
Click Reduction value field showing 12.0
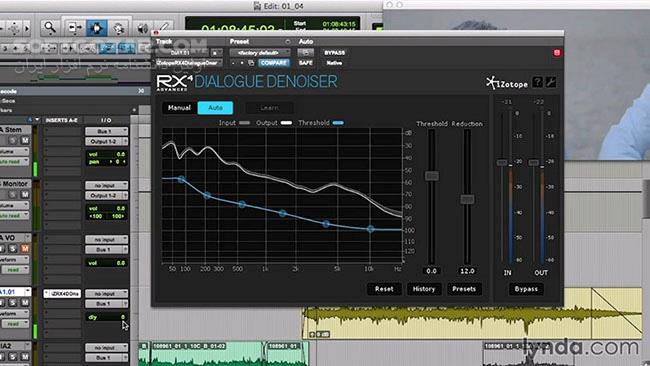[467, 271]
